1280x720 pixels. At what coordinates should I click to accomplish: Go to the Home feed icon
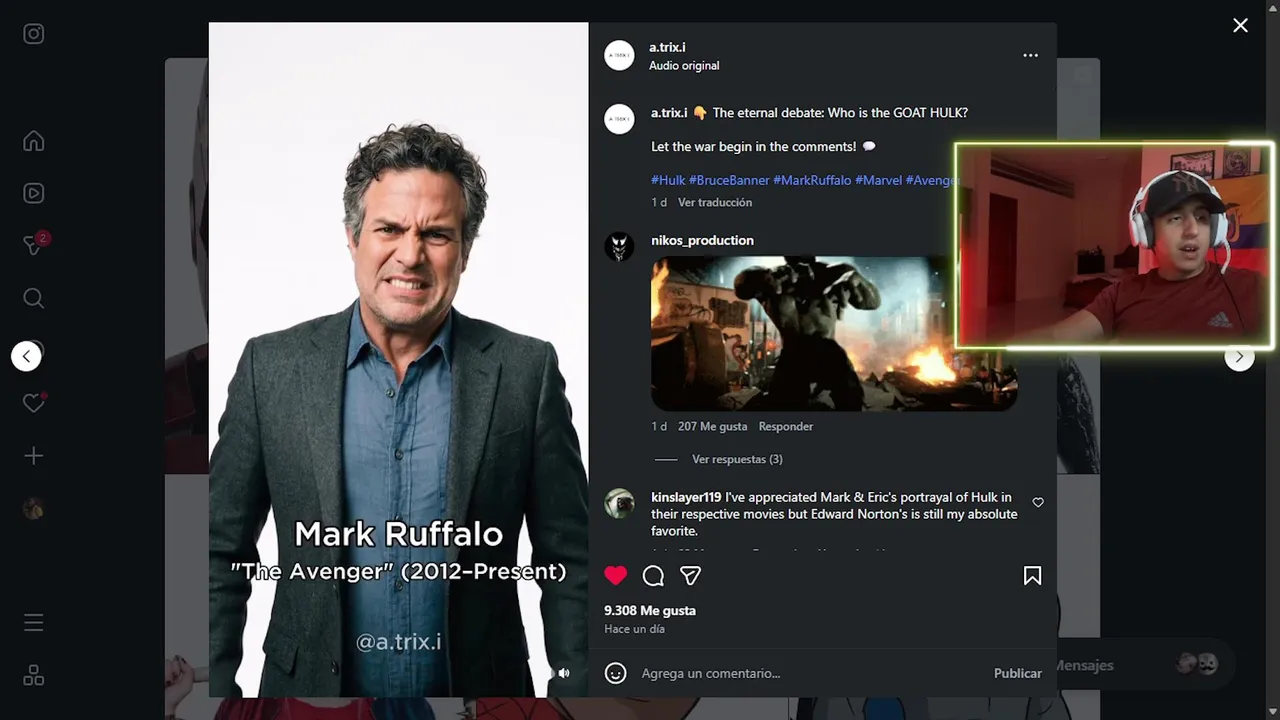(34, 141)
